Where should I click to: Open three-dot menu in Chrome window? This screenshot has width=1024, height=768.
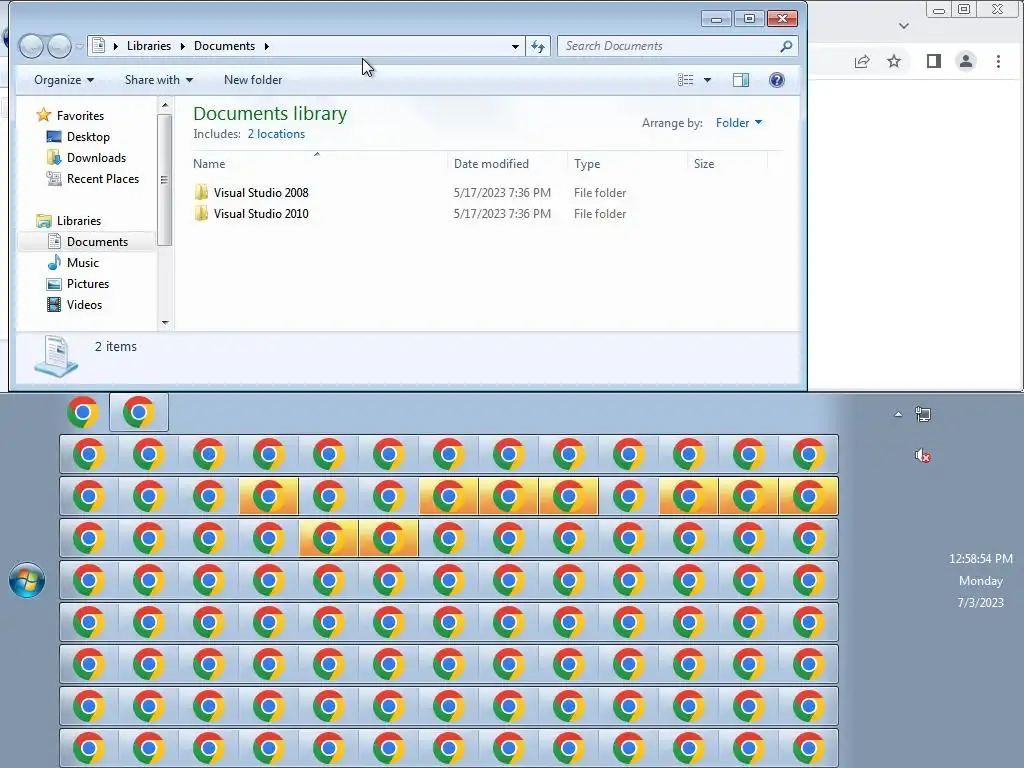tap(998, 61)
